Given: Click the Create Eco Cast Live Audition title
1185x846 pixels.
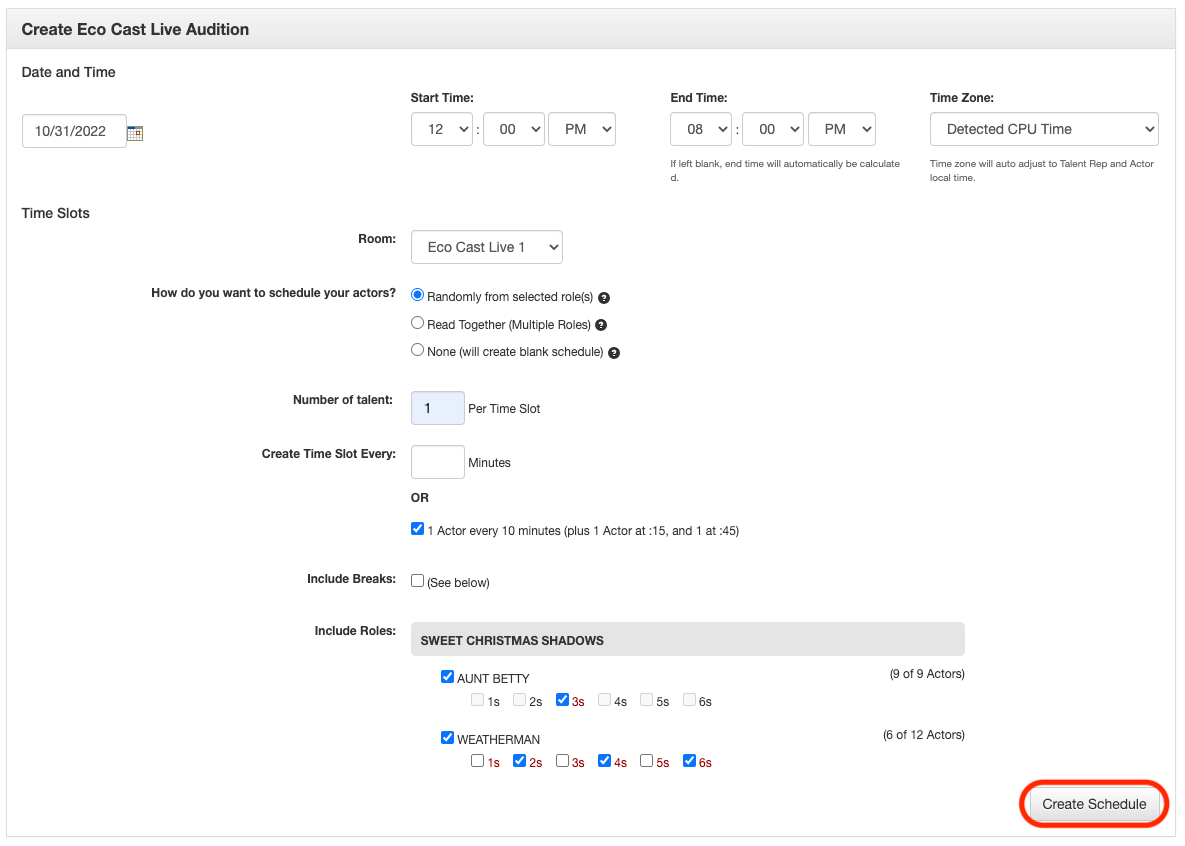Looking at the screenshot, I should pyautogui.click(x=135, y=29).
